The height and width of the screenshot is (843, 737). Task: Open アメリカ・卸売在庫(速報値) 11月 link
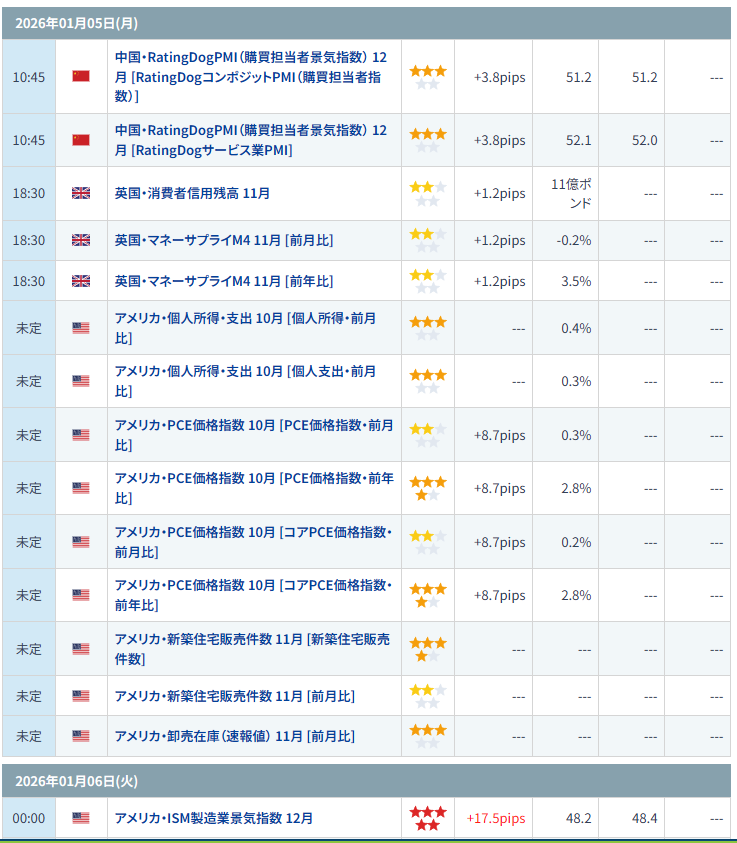point(235,736)
